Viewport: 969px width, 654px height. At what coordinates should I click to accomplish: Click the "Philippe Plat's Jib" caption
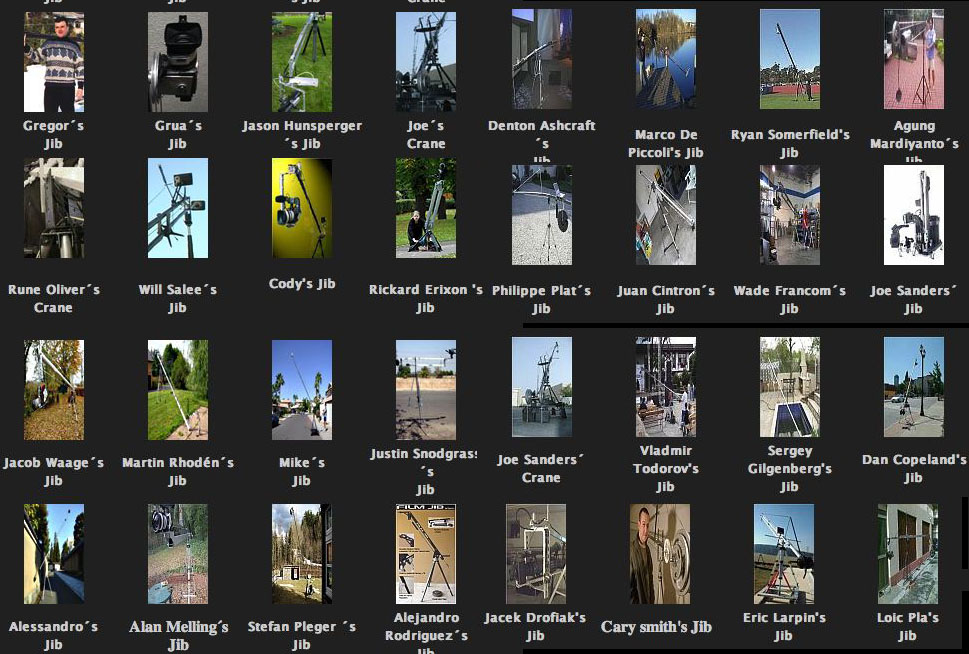(x=541, y=299)
